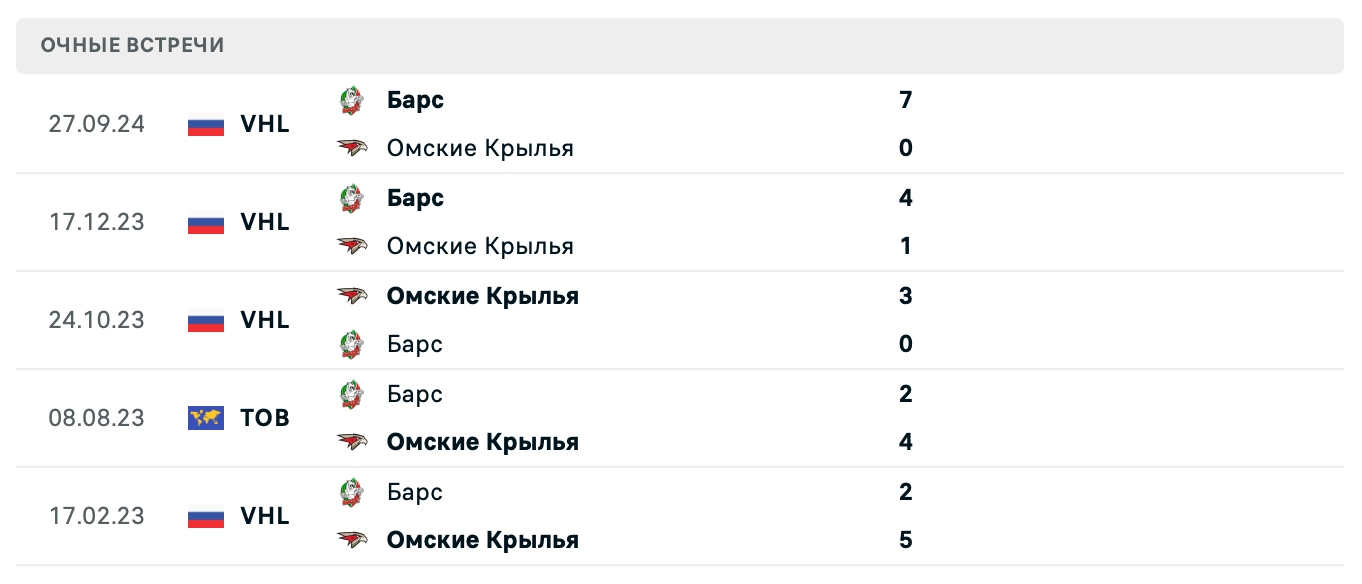Click the Барс team logo in the first match
Image resolution: width=1362 pixels, height=584 pixels.
point(351,100)
